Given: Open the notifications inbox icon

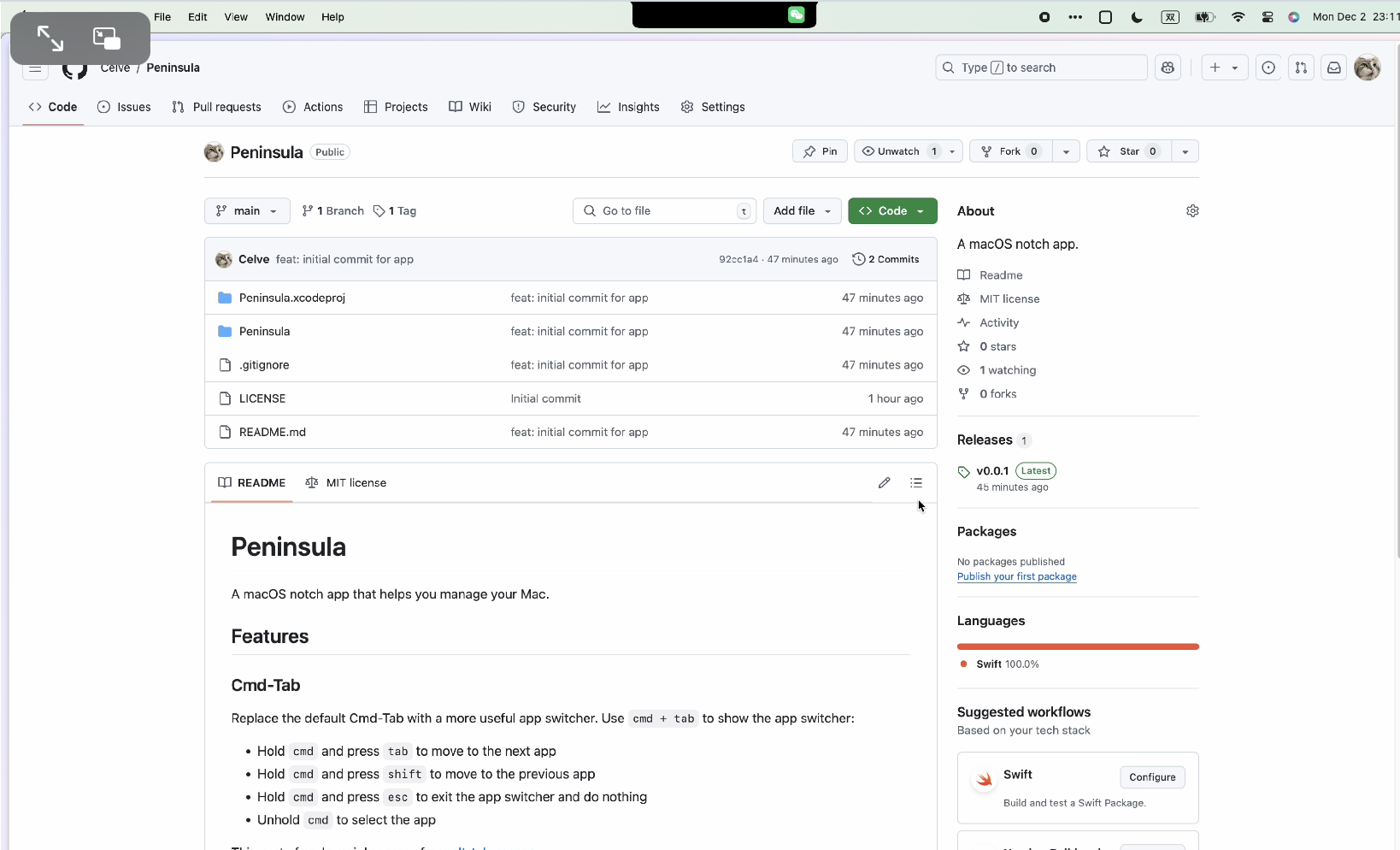Looking at the screenshot, I should pyautogui.click(x=1333, y=68).
